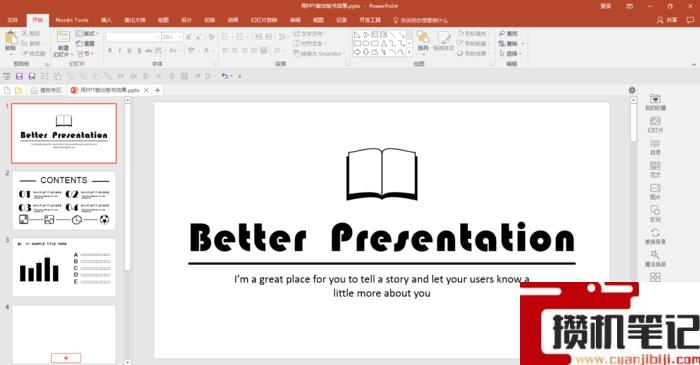Screen dimensions: 700x365
Task: Toggle Underline formatting button
Action: point(129,50)
